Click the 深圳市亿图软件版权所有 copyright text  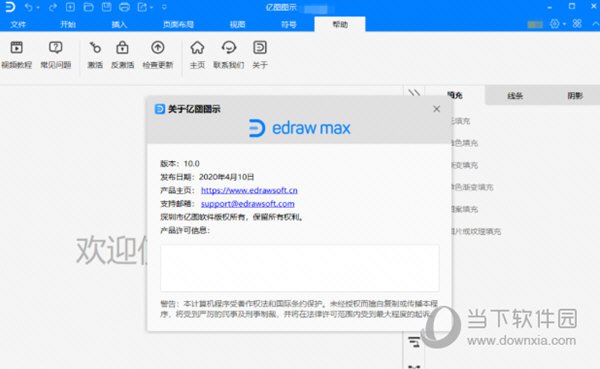coord(232,217)
